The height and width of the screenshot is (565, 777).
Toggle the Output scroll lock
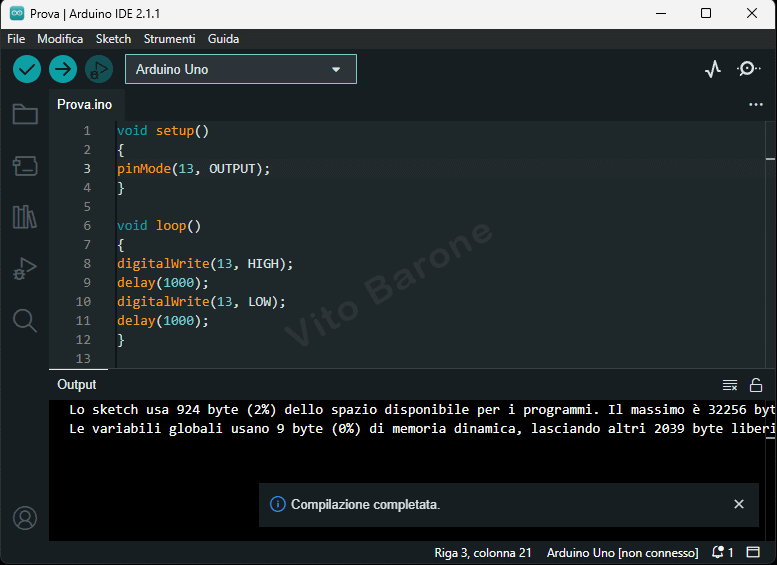pyautogui.click(x=756, y=385)
